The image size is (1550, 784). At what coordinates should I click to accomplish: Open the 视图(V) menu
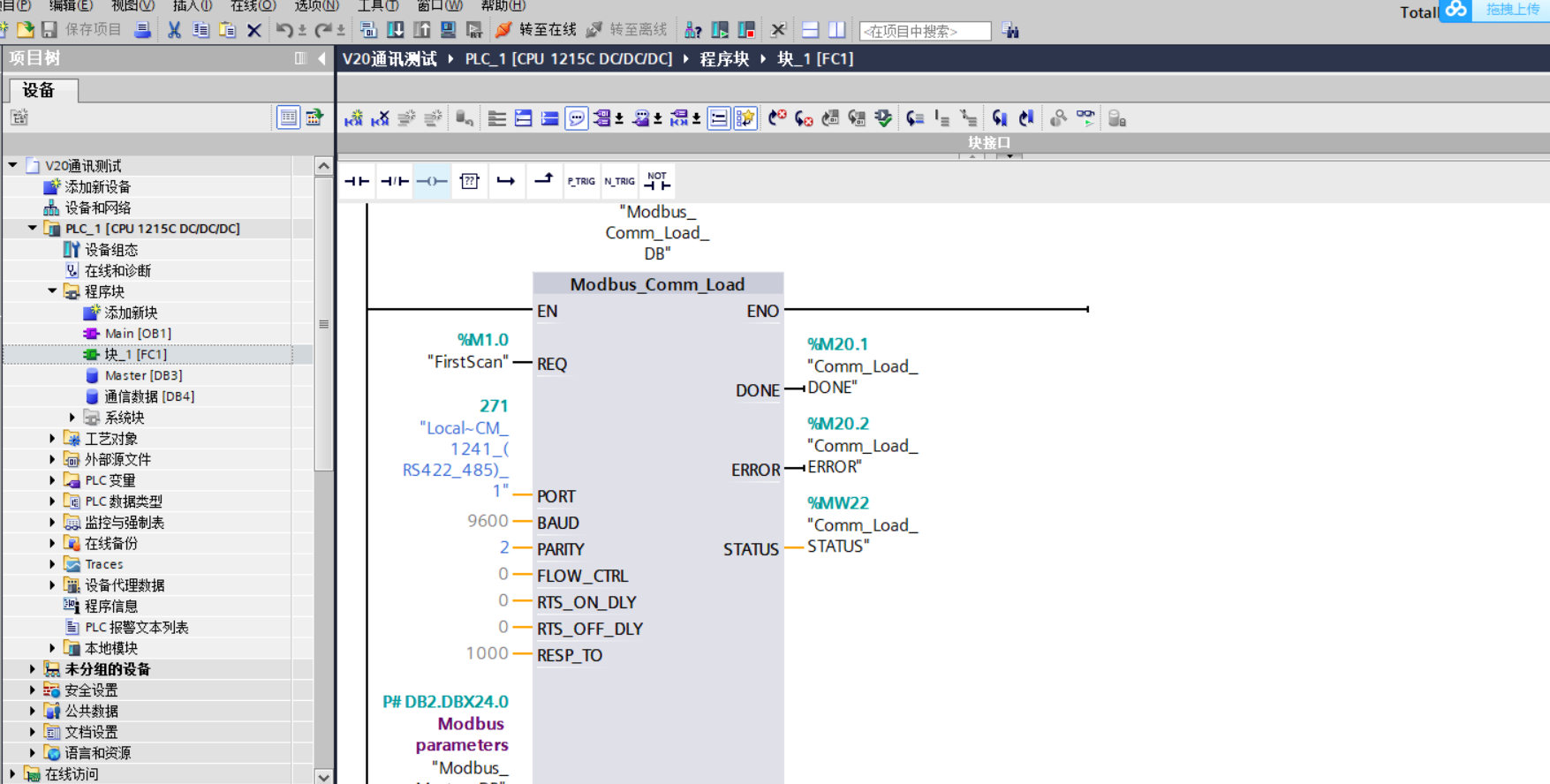[132, 5]
